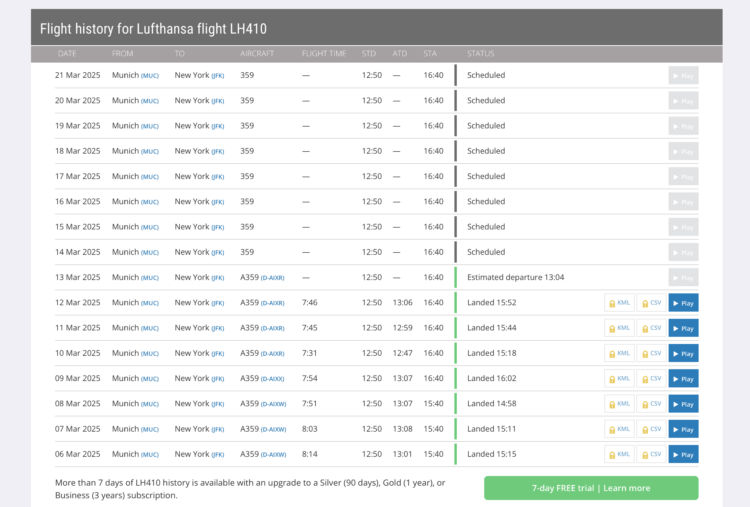Click the STD column header
750x507 pixels.
click(x=369, y=54)
